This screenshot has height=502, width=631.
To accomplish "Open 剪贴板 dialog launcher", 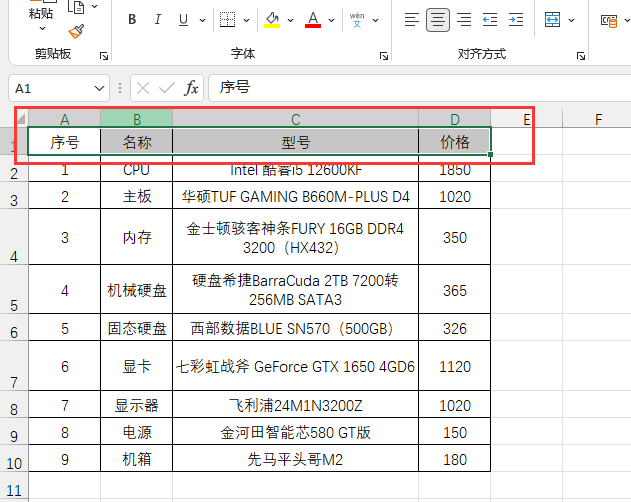I will [104, 56].
